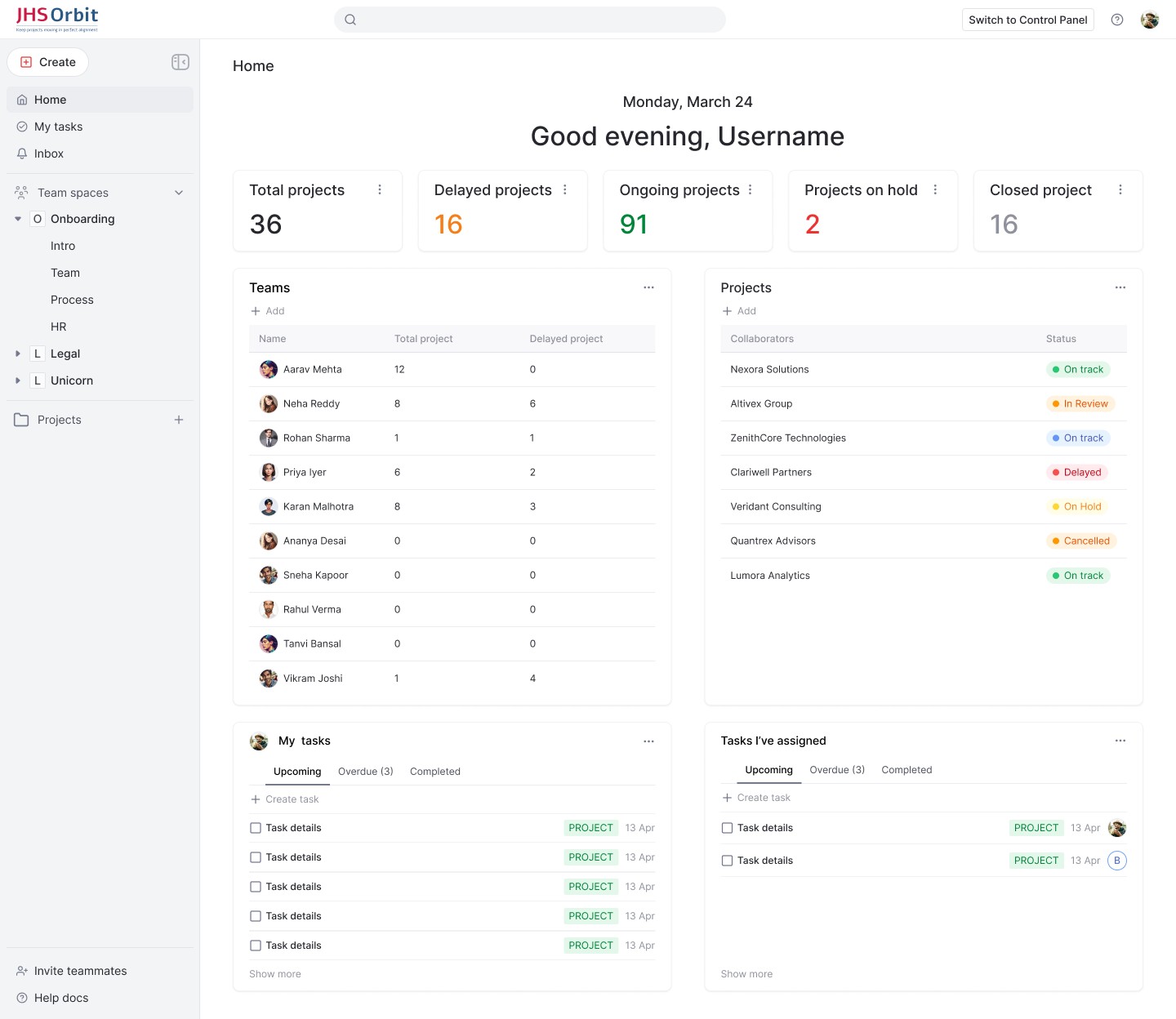Open Projects panel more options ellipsis

[x=1120, y=287]
